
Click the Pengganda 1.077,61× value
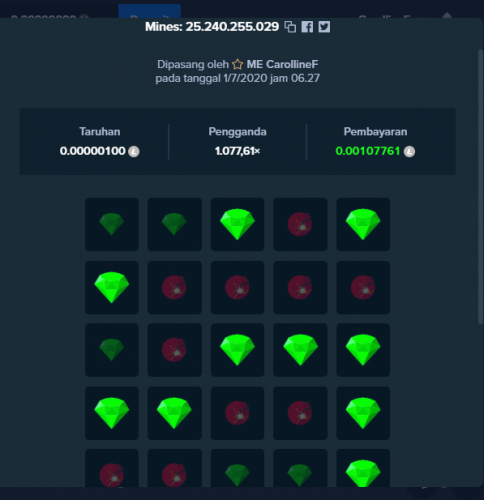(237, 151)
